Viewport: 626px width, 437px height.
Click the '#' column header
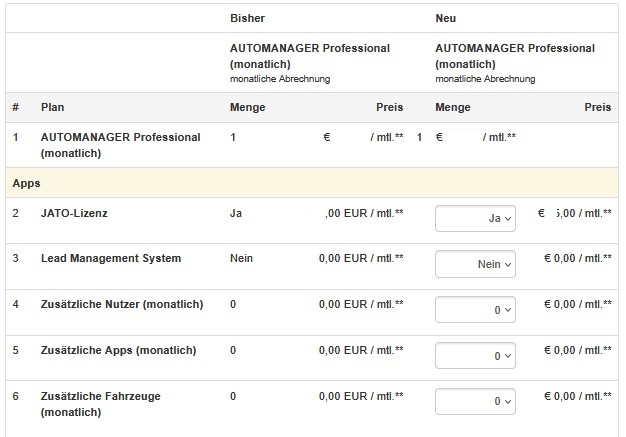16,107
